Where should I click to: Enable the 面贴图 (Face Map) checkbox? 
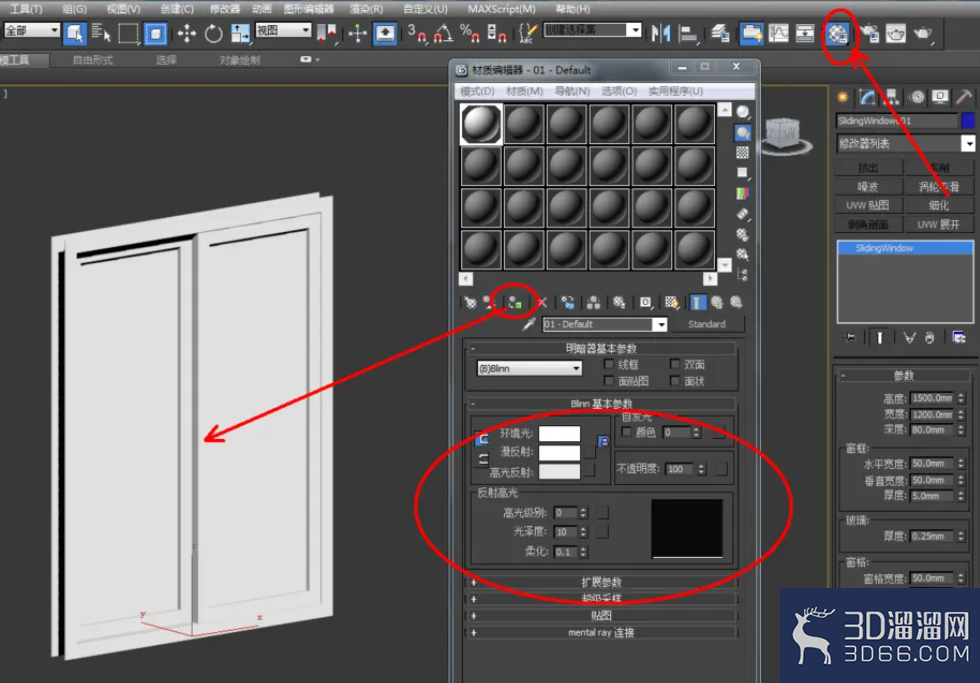coord(609,381)
